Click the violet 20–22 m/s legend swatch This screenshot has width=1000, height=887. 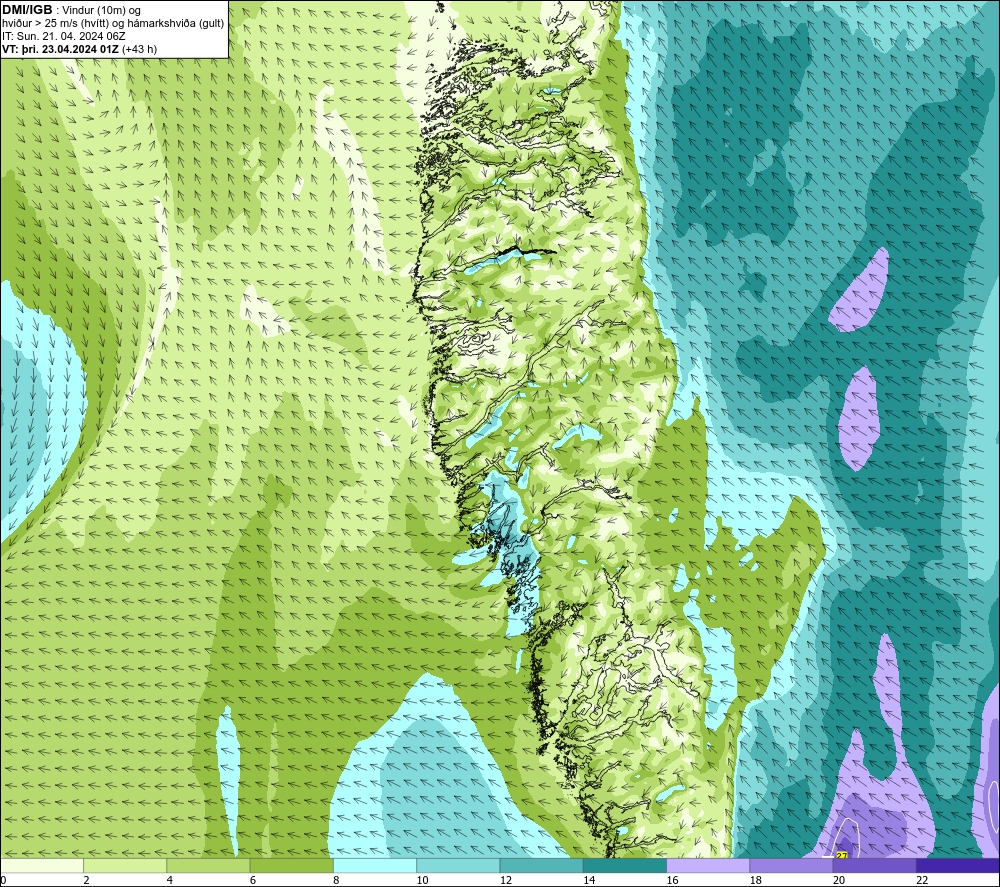click(x=874, y=865)
